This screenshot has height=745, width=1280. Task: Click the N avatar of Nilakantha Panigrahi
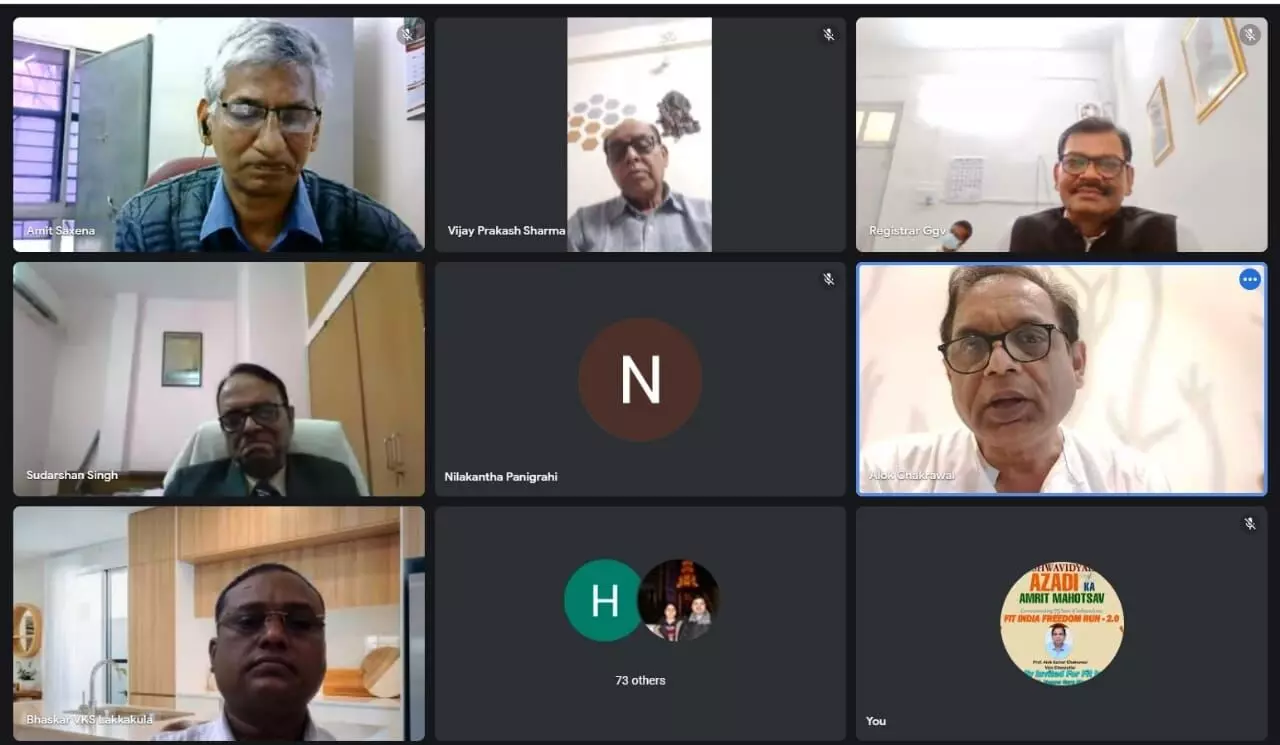tap(640, 380)
